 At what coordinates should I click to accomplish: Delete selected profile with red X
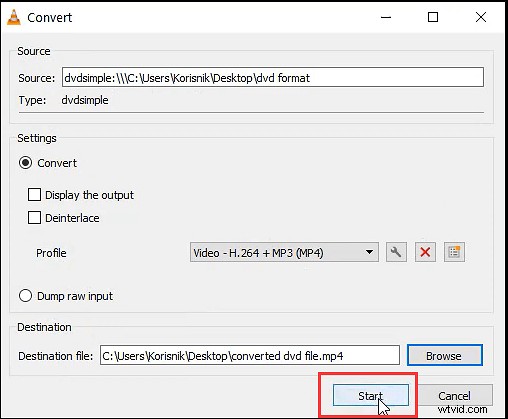tap(425, 252)
